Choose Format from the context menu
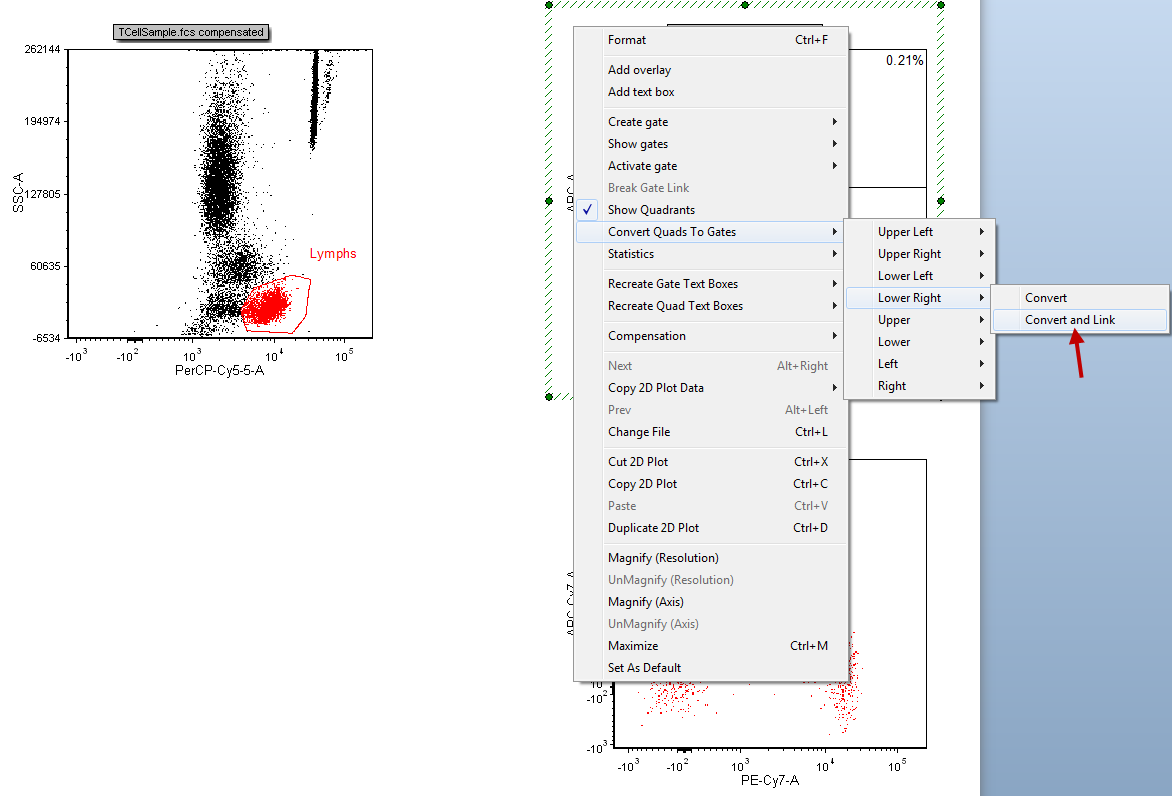Screen dimensions: 1172x796 click(x=627, y=40)
